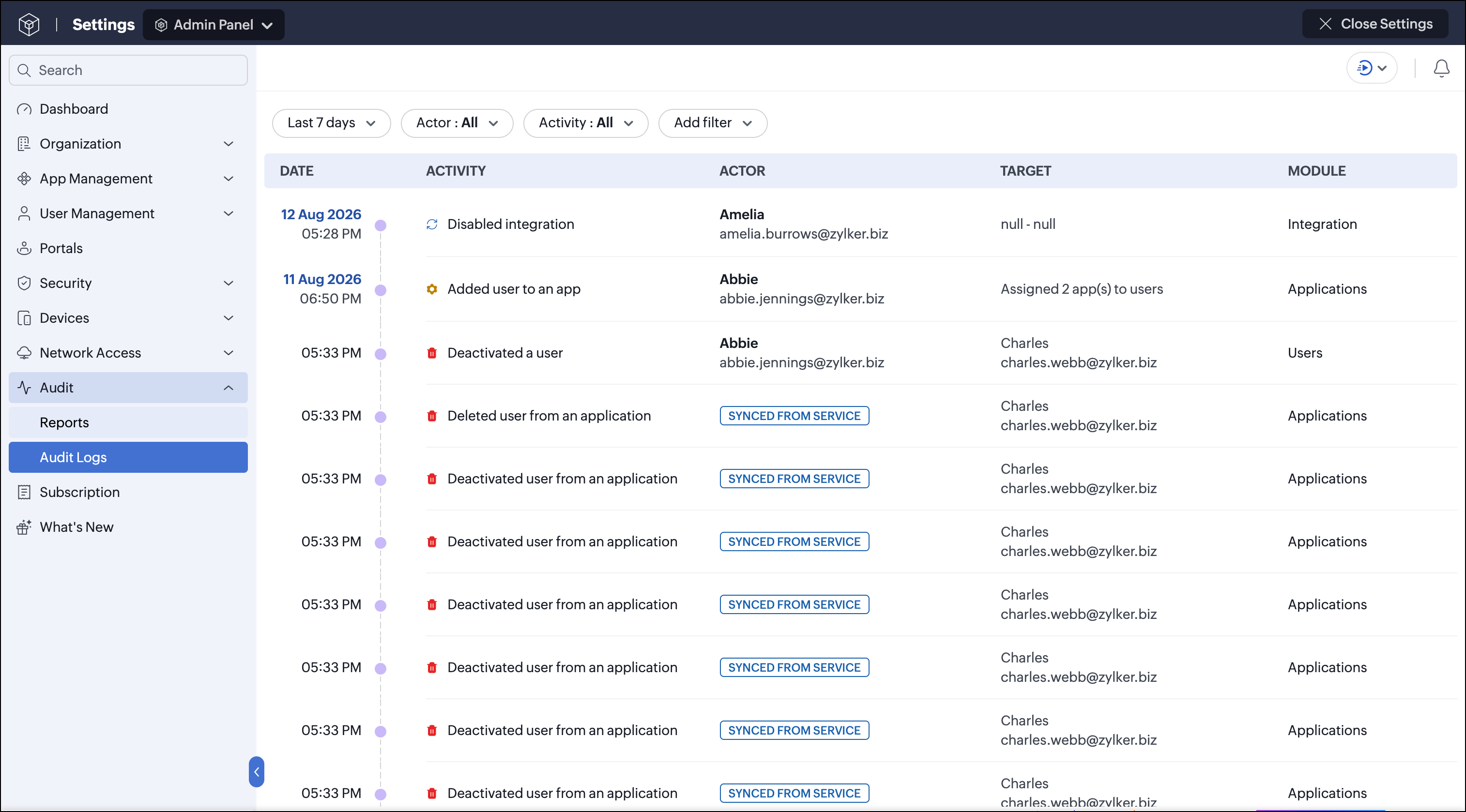1466x812 pixels.
Task: Open the play-arrow quick menu dropdown
Action: click(x=1372, y=68)
